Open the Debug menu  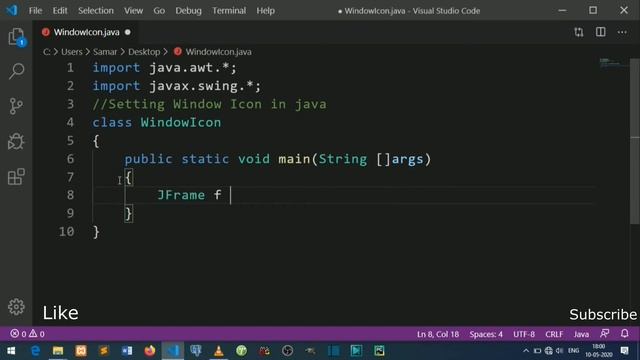coord(189,11)
